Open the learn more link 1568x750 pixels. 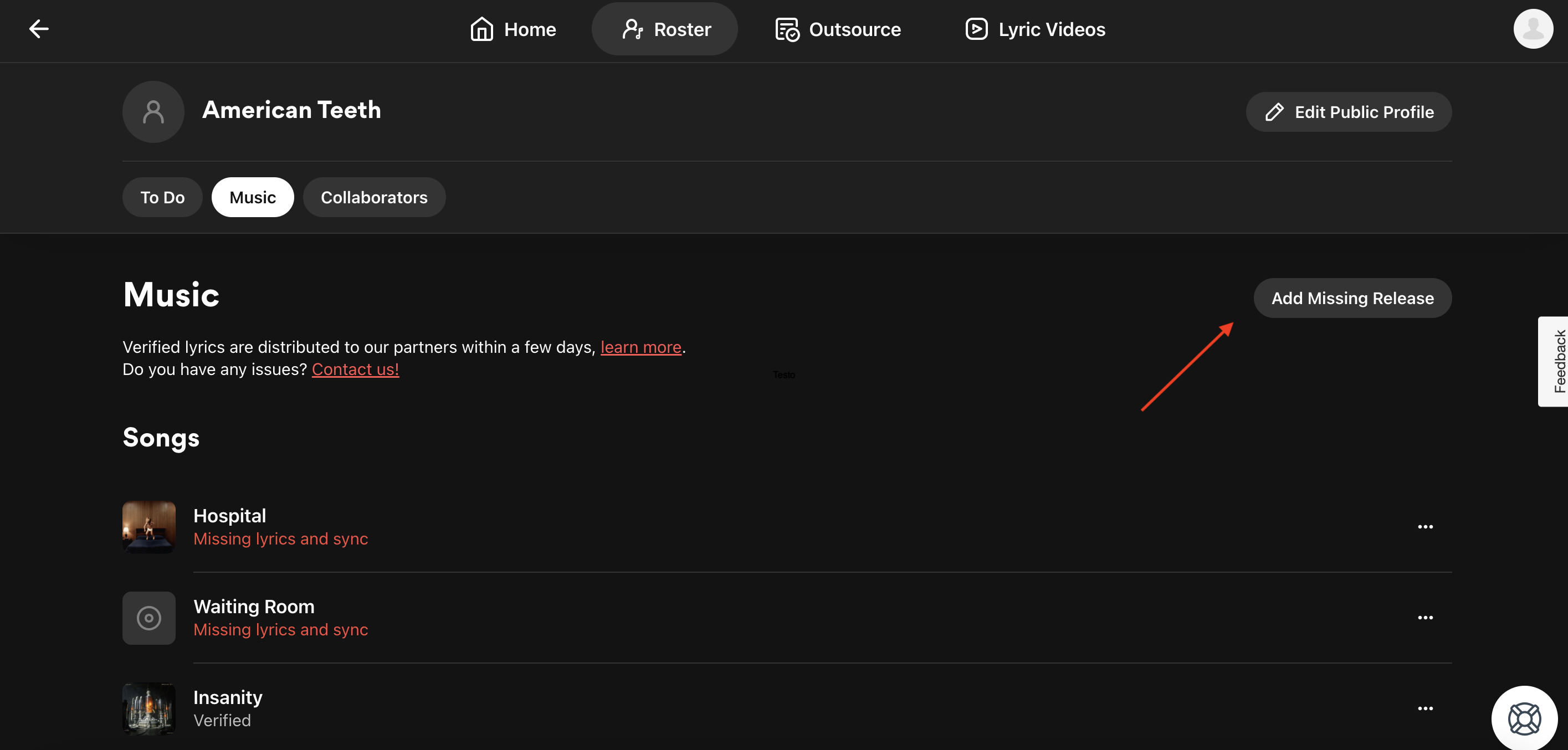[x=640, y=347]
